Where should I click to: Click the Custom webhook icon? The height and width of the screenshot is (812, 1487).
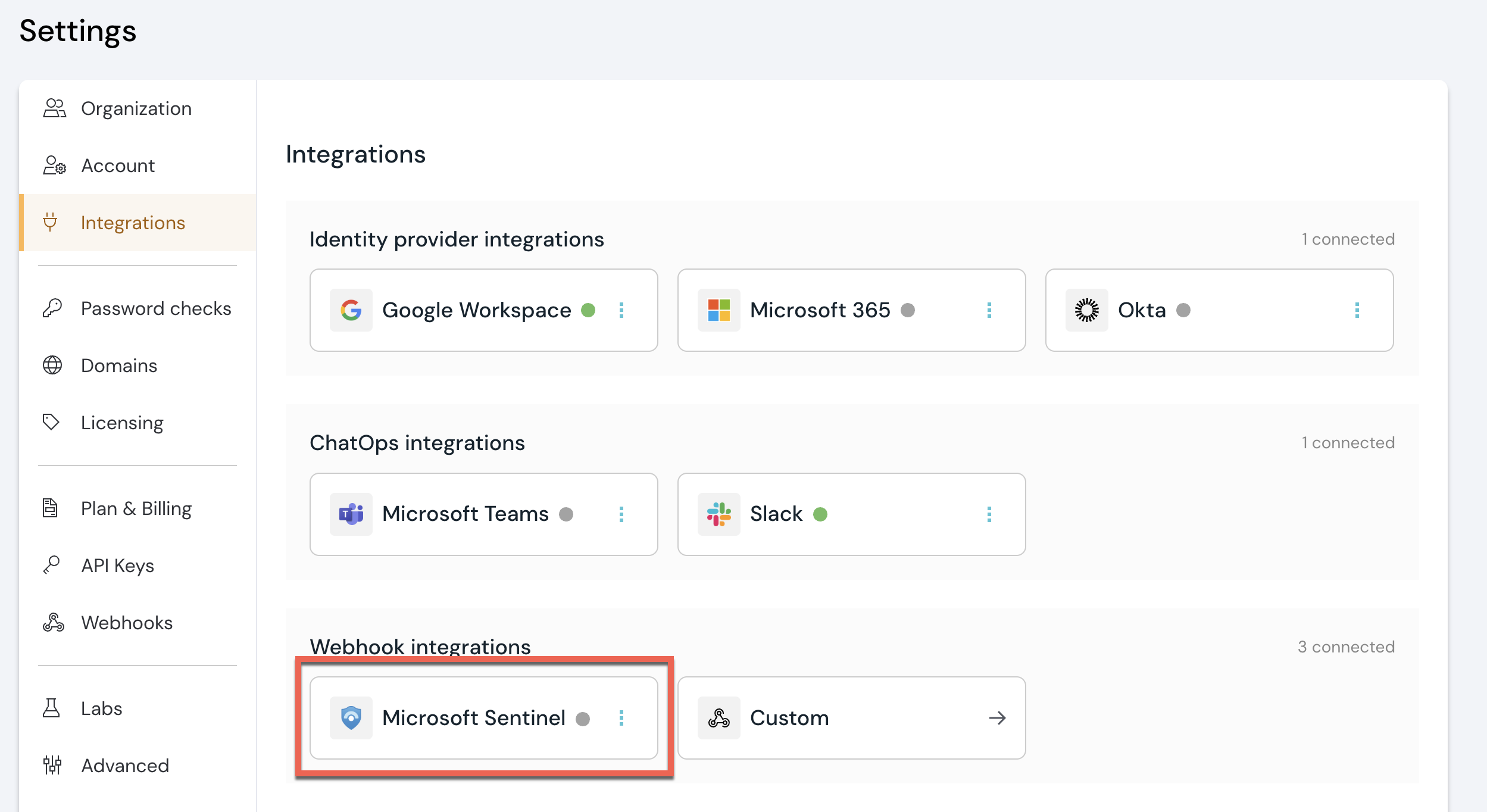(718, 718)
